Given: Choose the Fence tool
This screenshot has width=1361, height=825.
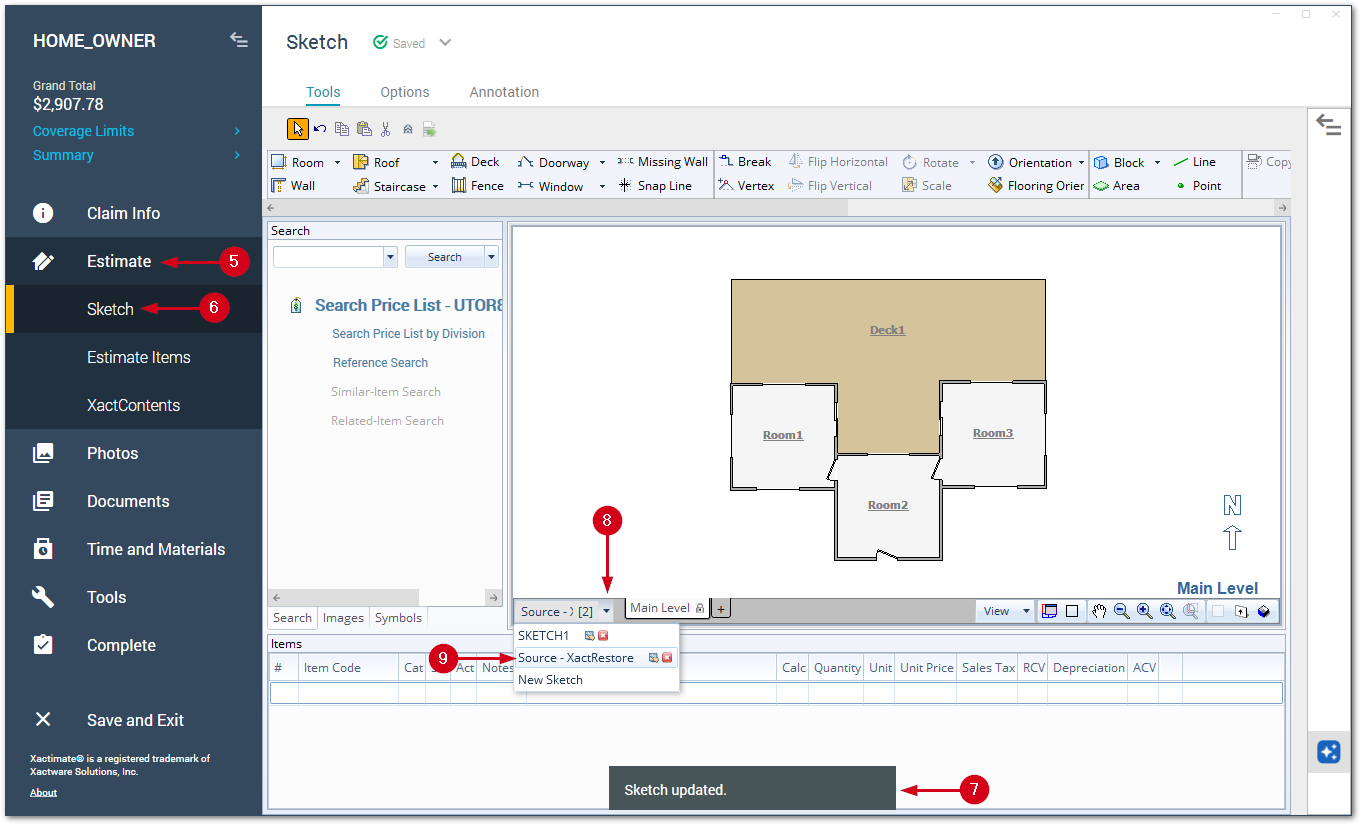Looking at the screenshot, I should click(x=477, y=186).
